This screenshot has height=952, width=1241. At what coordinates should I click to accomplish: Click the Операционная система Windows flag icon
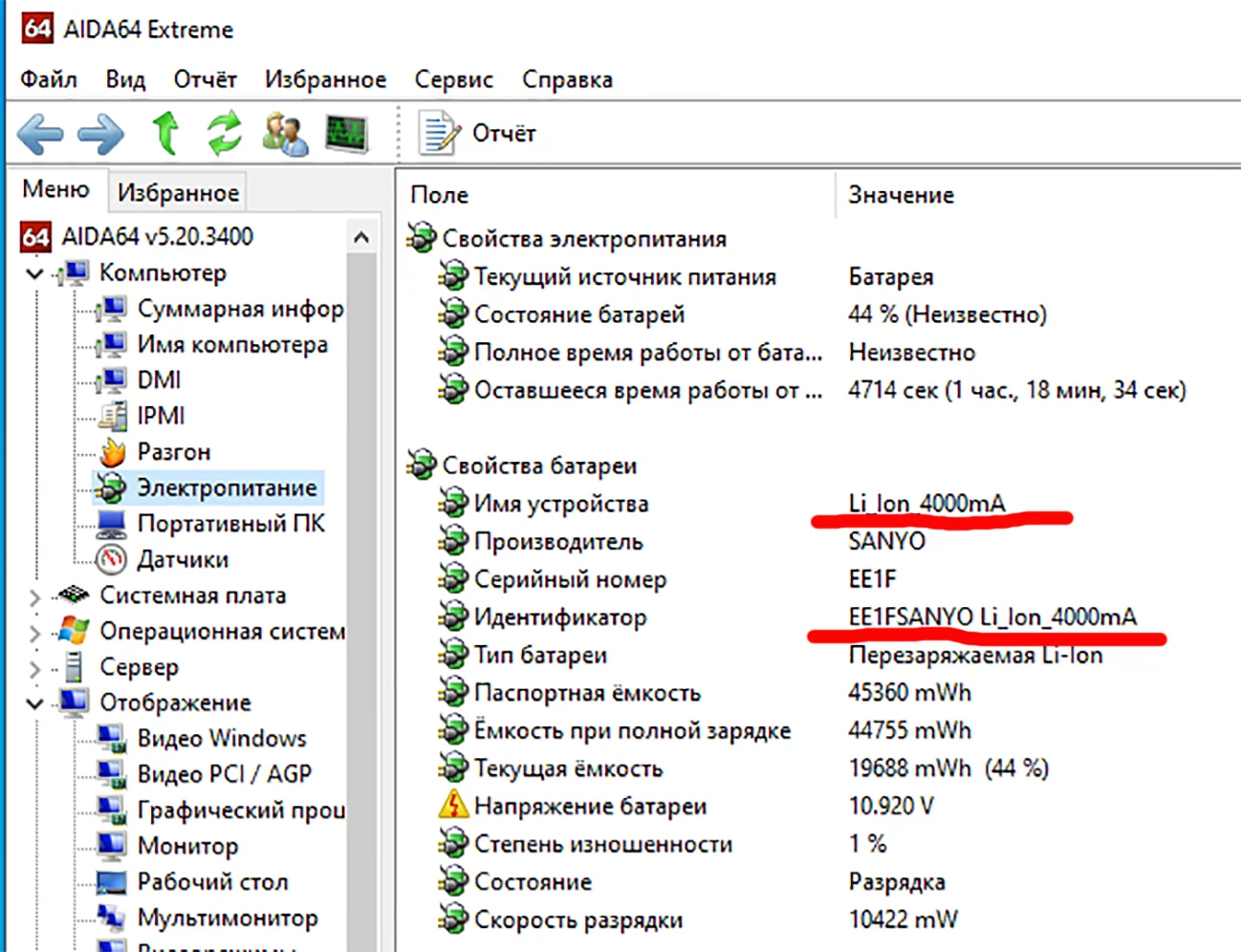point(74,631)
